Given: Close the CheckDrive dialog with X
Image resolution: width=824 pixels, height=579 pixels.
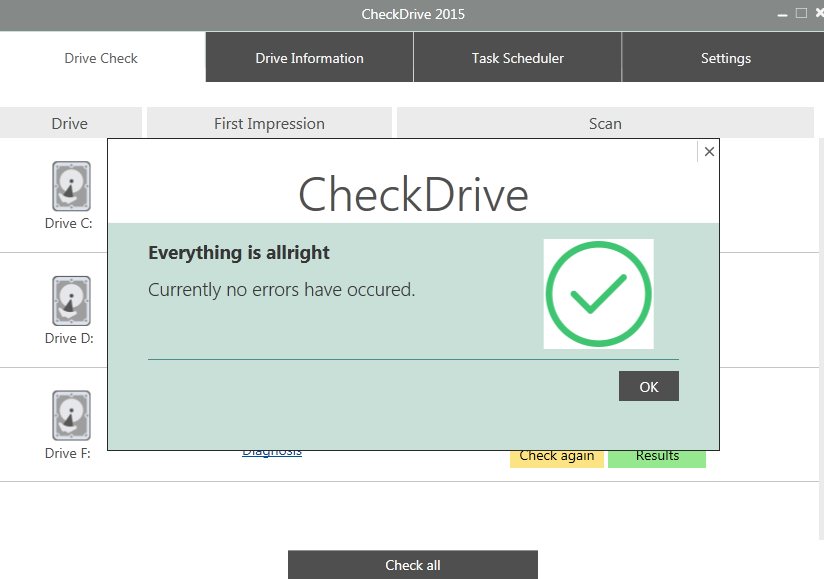Looking at the screenshot, I should click(x=709, y=152).
